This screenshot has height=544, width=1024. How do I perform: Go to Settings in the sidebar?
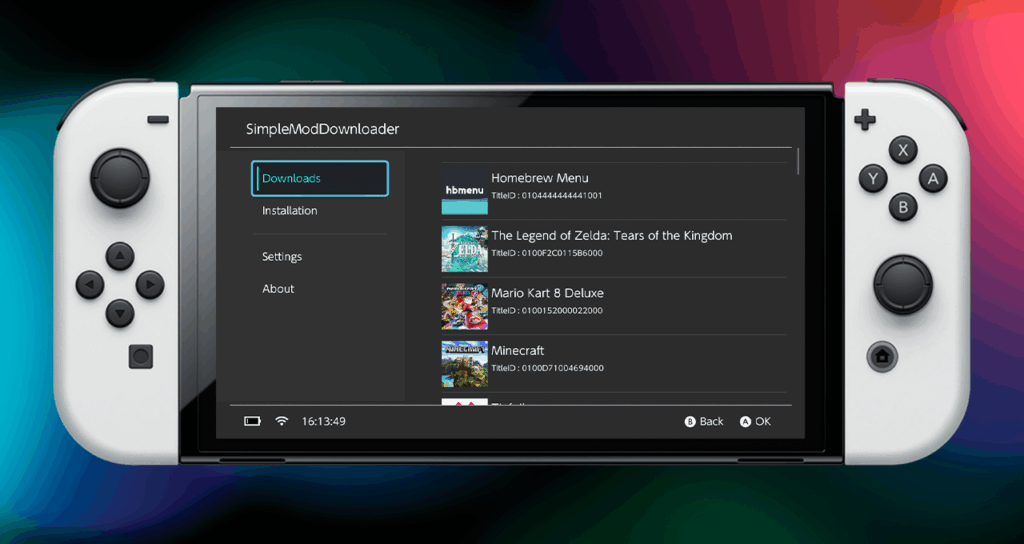(x=282, y=257)
